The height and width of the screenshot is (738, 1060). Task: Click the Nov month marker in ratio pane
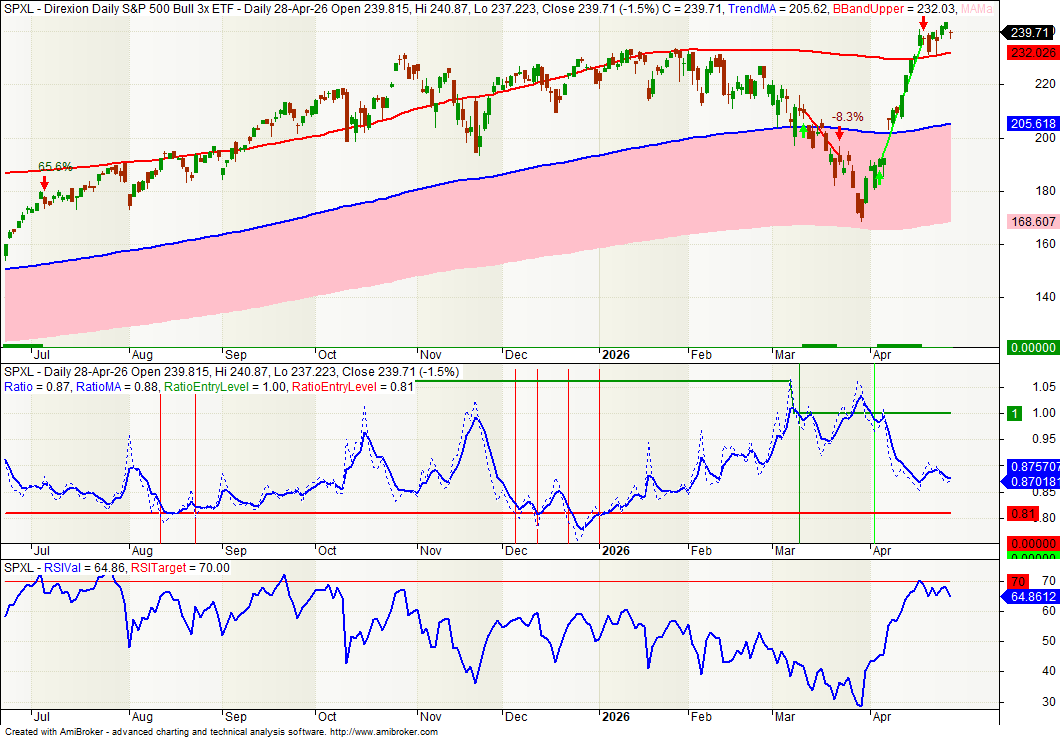(431, 551)
